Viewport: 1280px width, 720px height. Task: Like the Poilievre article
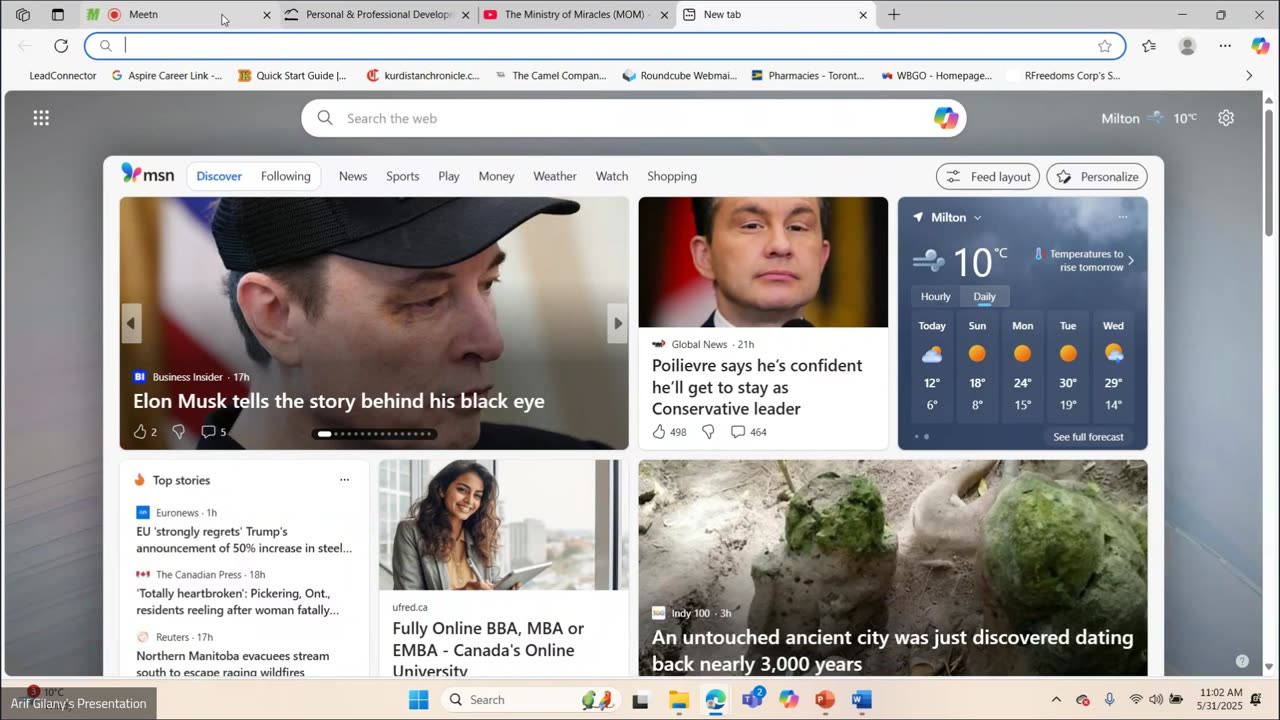pos(659,432)
